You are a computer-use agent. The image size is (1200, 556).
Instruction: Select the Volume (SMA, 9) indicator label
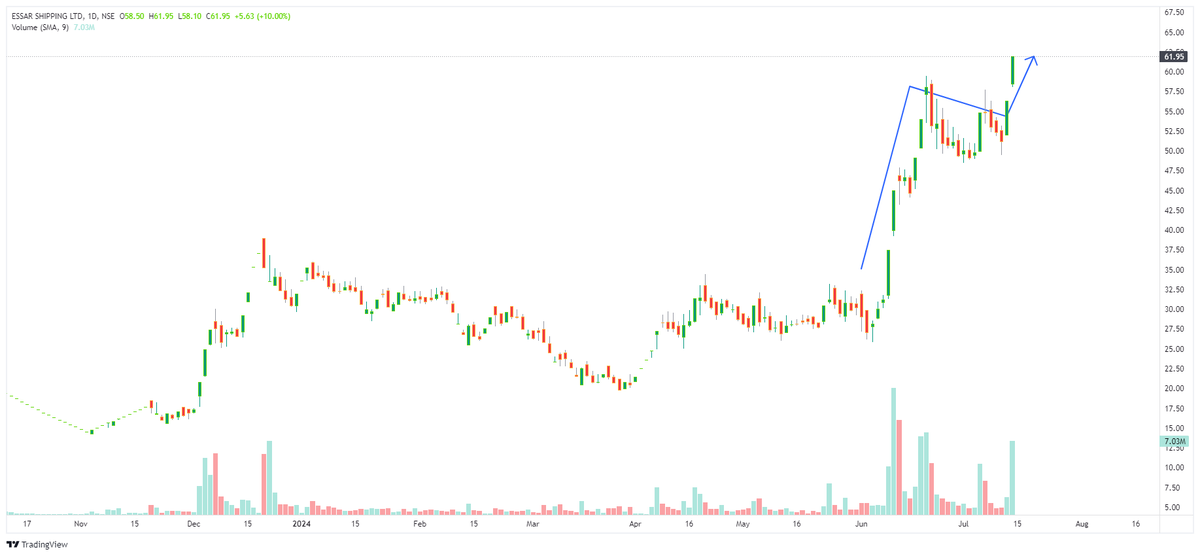(x=40, y=26)
